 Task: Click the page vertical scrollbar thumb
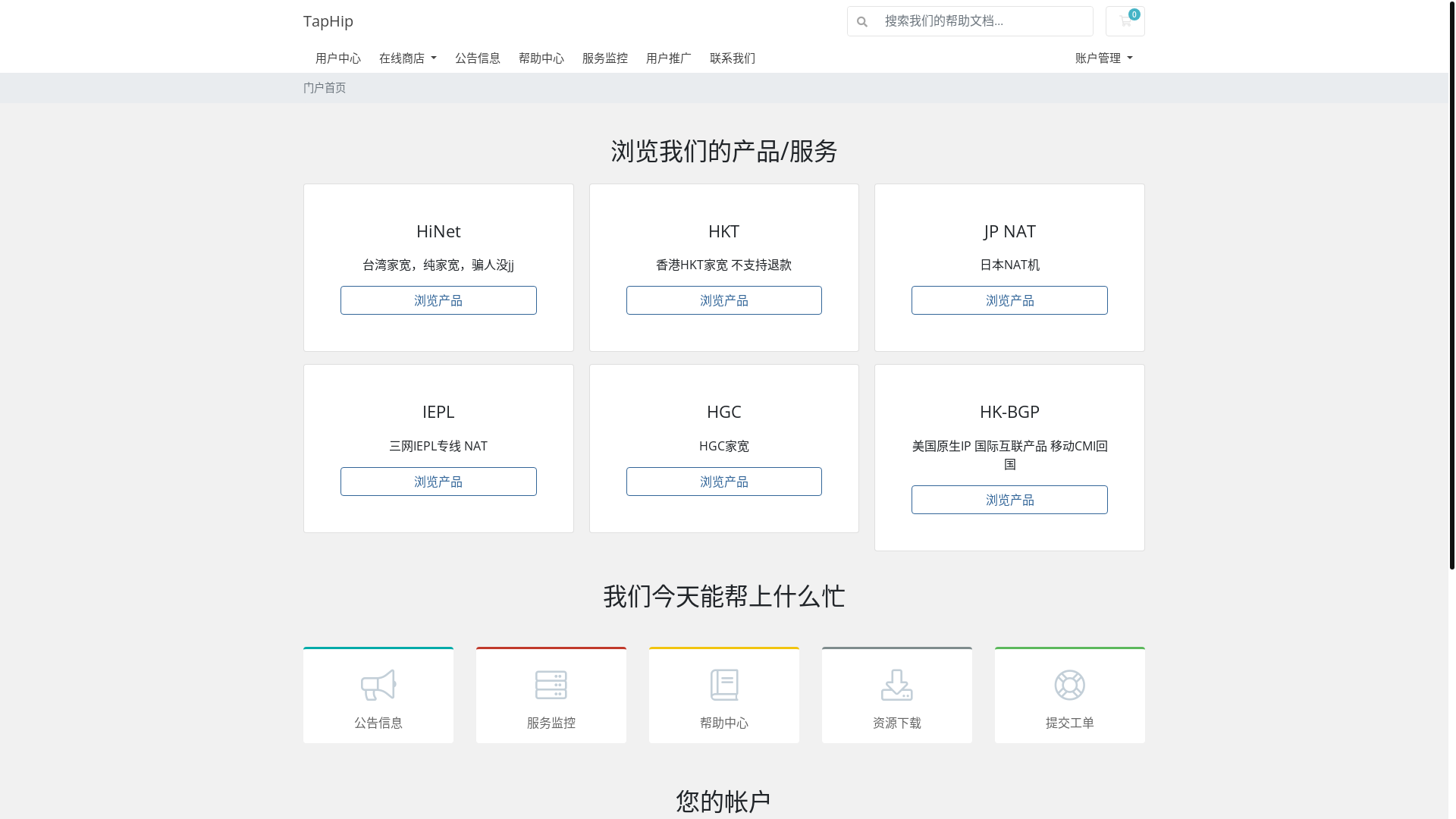coord(1452,284)
